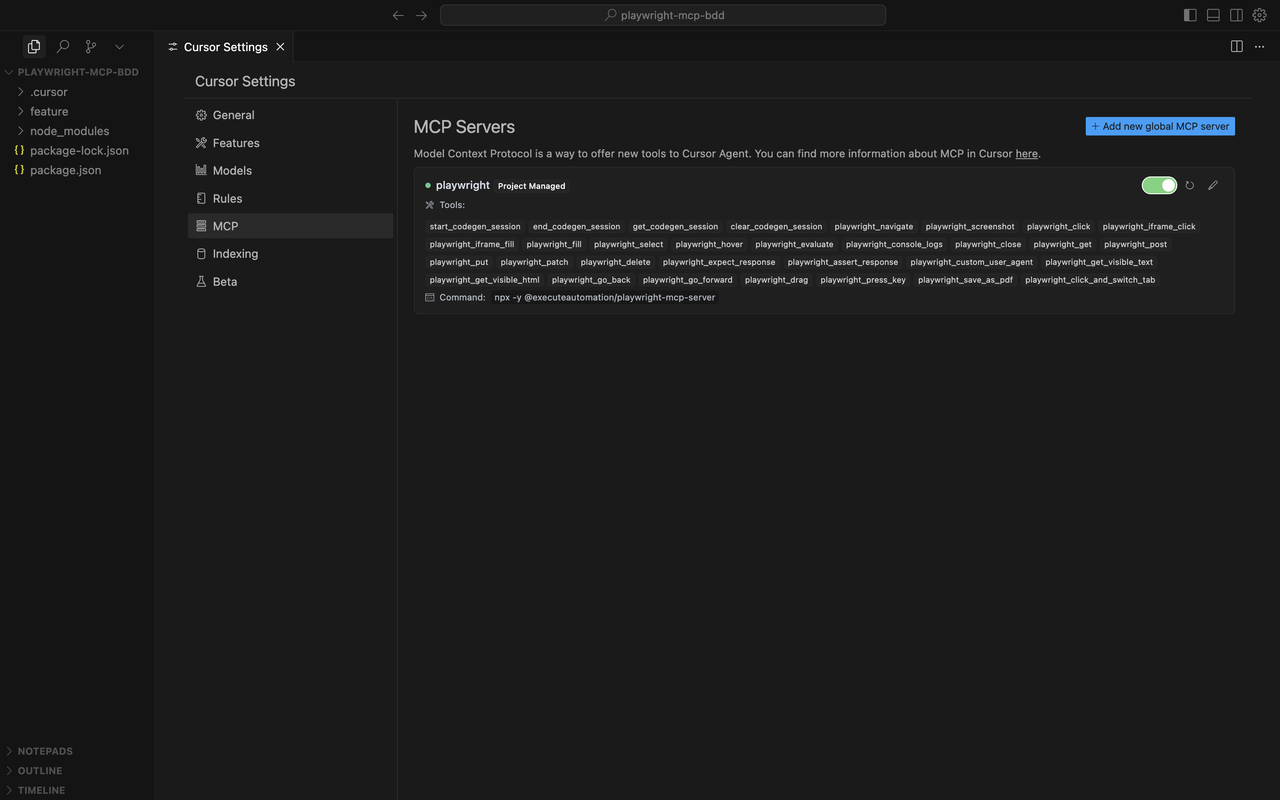Open Indexing settings section
This screenshot has width=1280, height=800.
(x=290, y=253)
